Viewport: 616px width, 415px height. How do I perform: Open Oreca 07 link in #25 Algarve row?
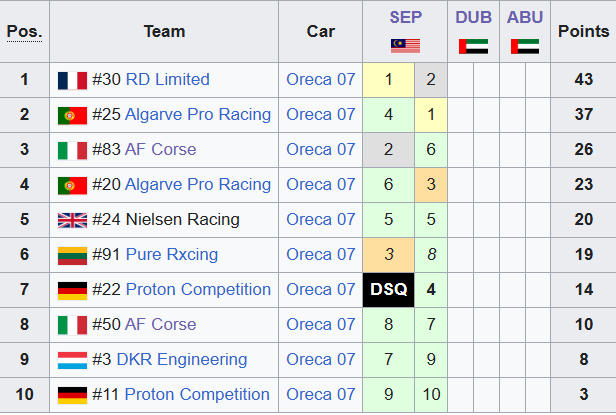(x=321, y=114)
